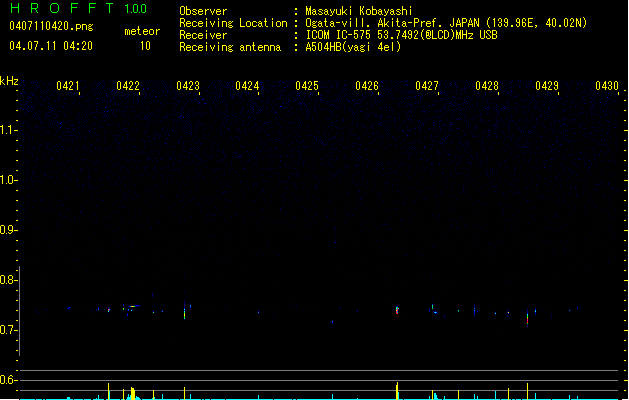Click ICOM IC-575 53.7492 MHz USB text

pyautogui.click(x=401, y=35)
